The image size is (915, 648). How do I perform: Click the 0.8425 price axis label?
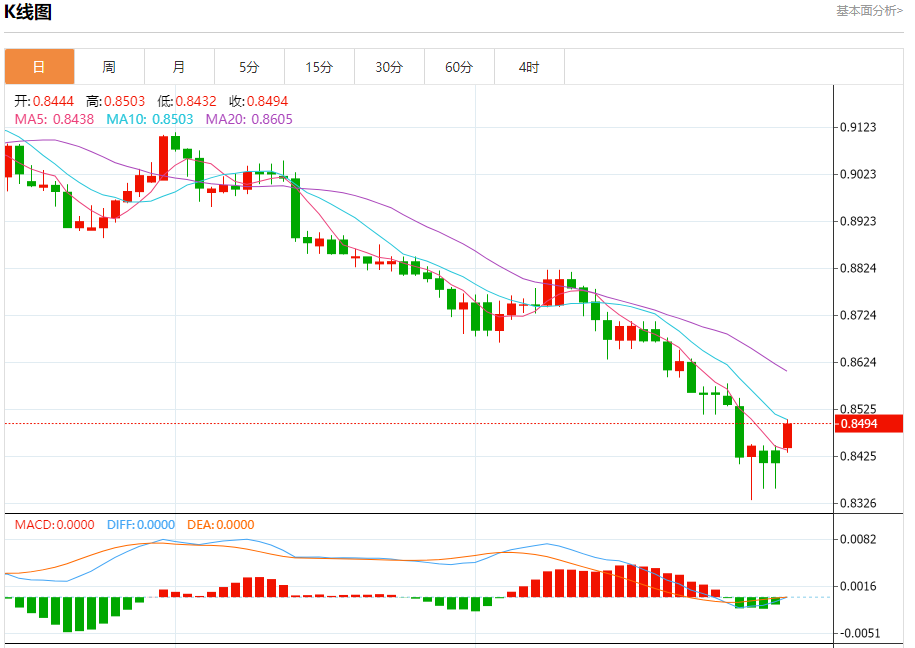click(x=858, y=456)
